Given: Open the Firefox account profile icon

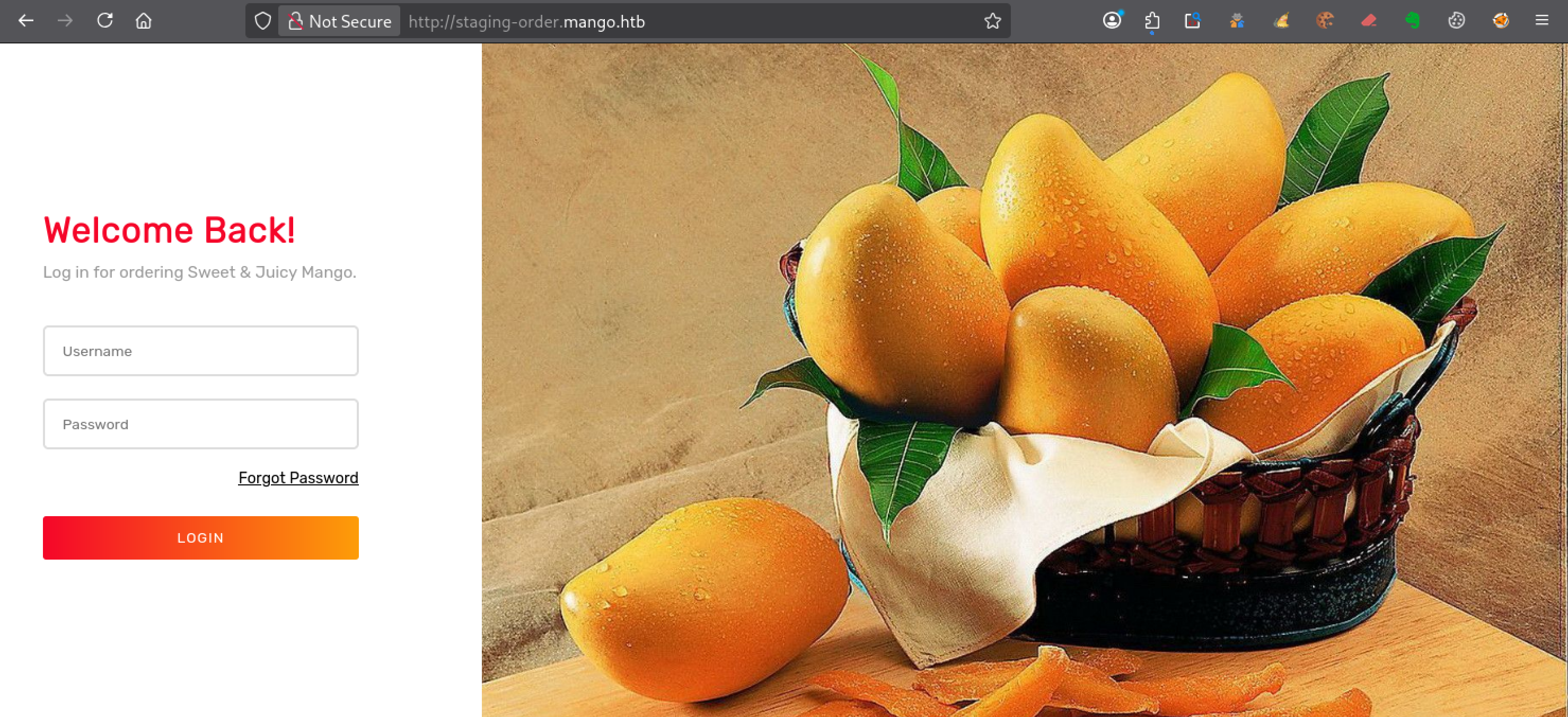Looking at the screenshot, I should pos(1112,21).
